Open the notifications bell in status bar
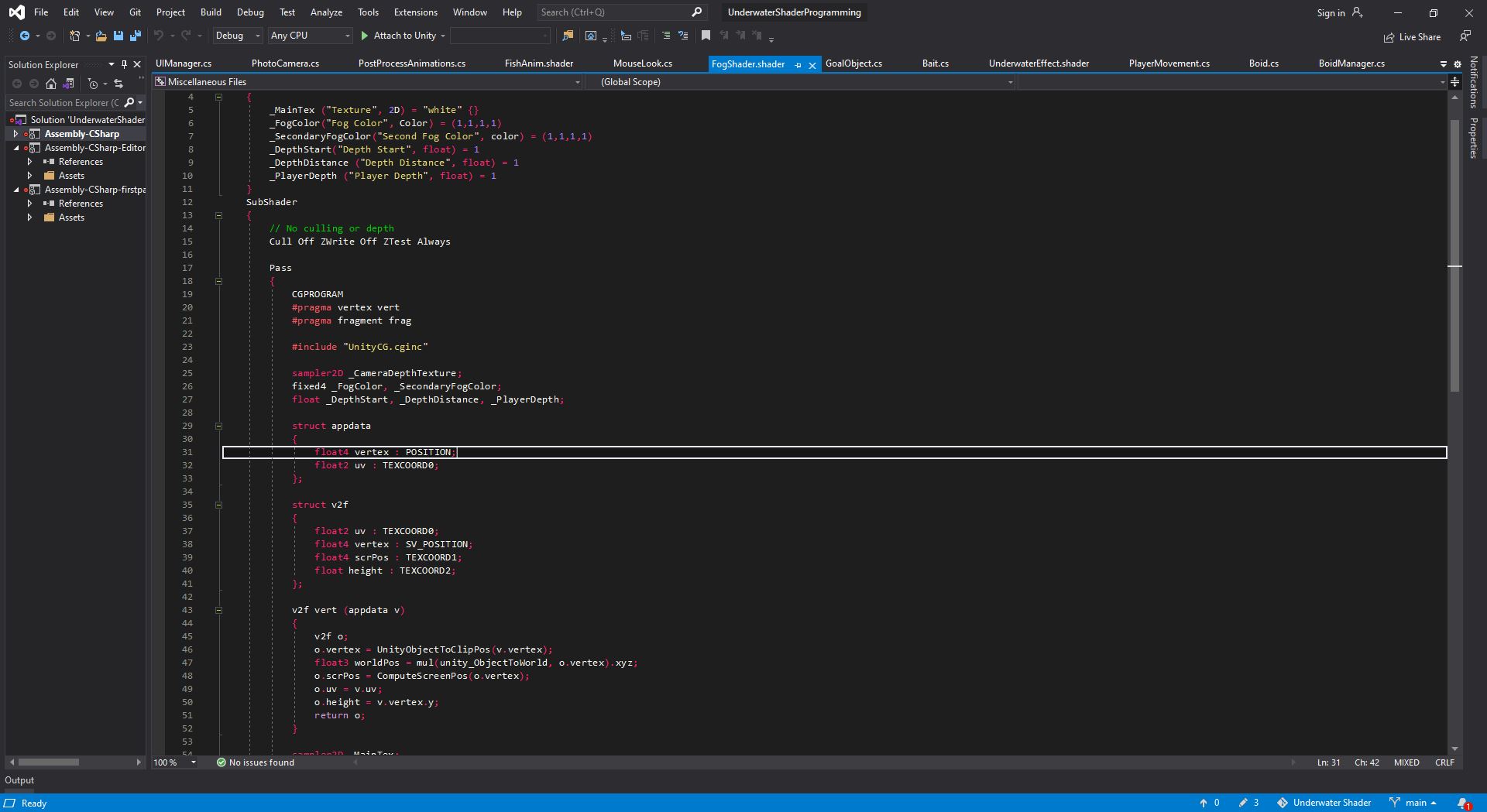Screen dimensions: 1487x812 point(1463,803)
